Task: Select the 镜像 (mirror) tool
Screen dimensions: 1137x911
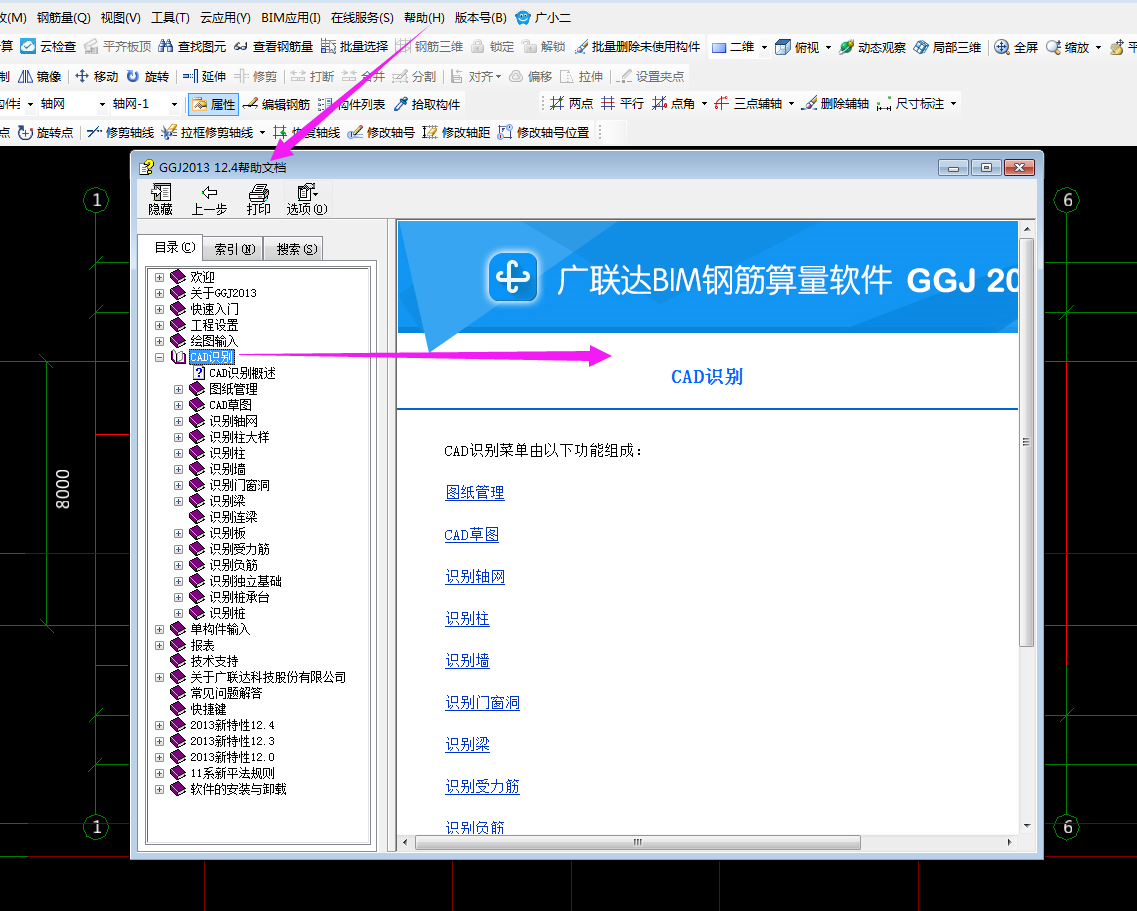Action: click(40, 76)
